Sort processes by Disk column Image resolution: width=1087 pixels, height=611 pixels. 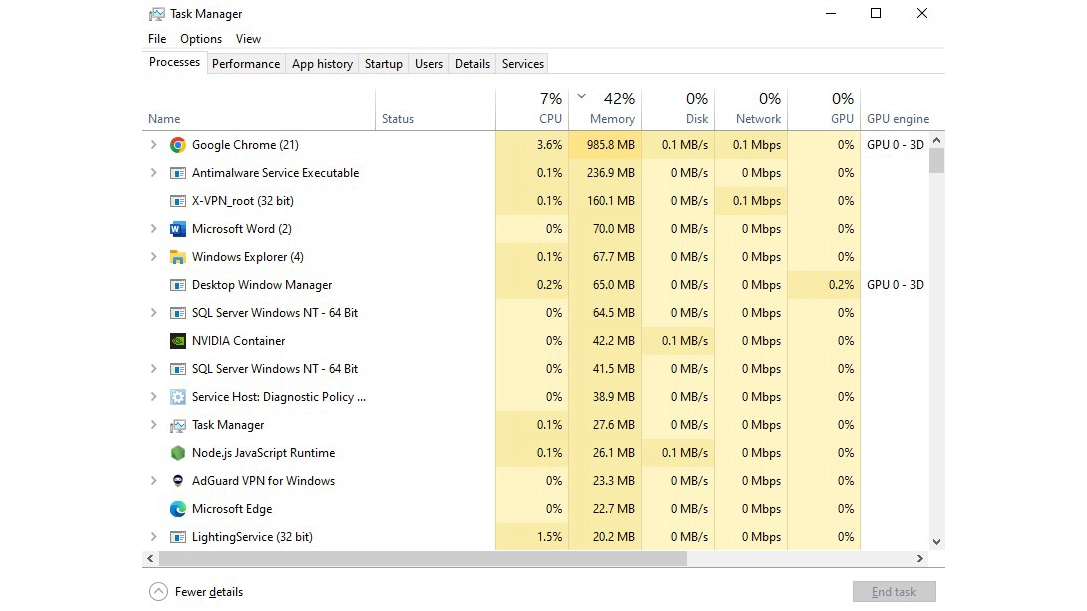(x=678, y=110)
